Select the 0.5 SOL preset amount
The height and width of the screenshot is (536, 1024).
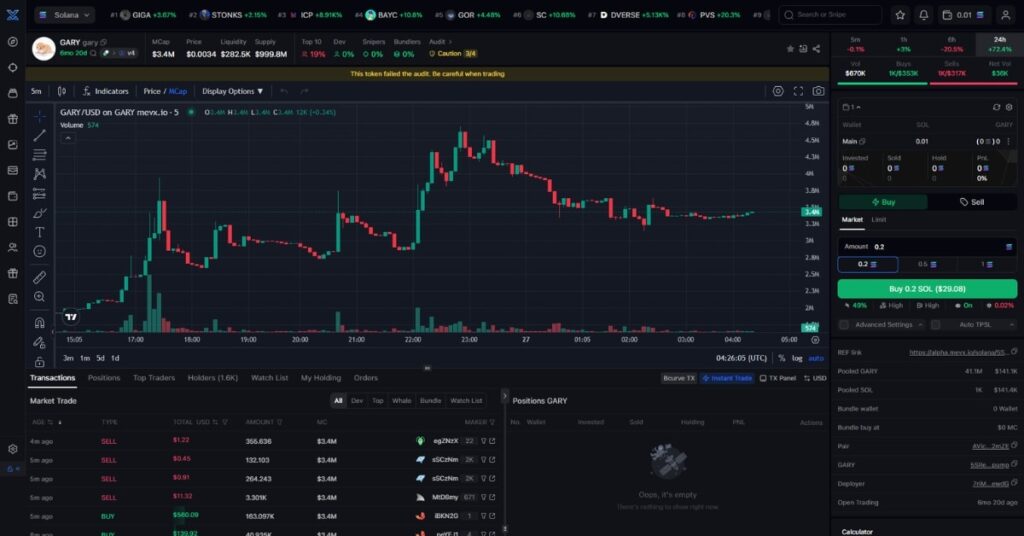(927, 264)
